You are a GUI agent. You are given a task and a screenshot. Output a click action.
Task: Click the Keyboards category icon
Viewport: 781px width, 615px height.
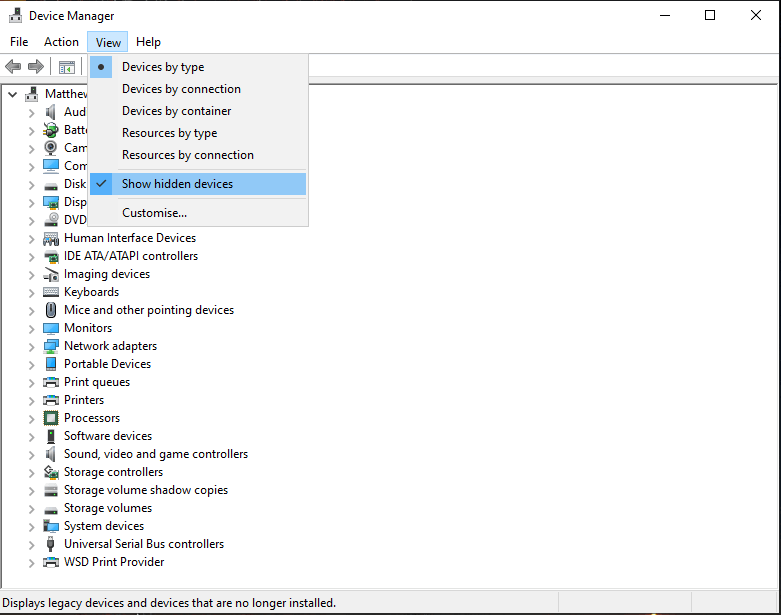51,292
